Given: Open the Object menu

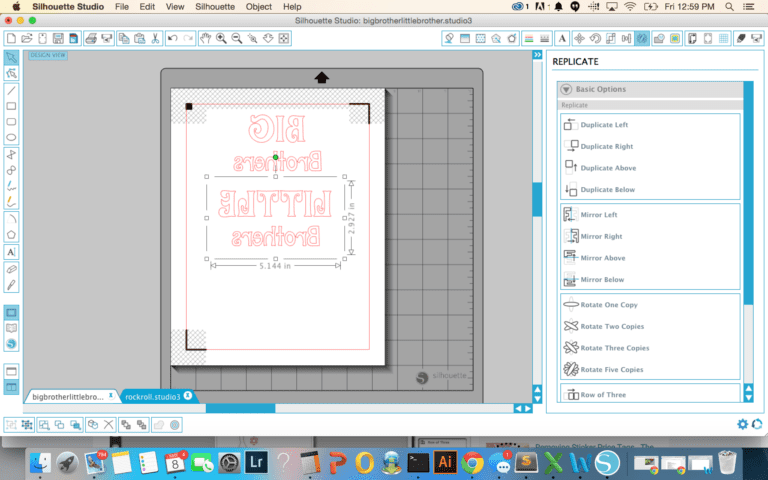Looking at the screenshot, I should 259,7.
